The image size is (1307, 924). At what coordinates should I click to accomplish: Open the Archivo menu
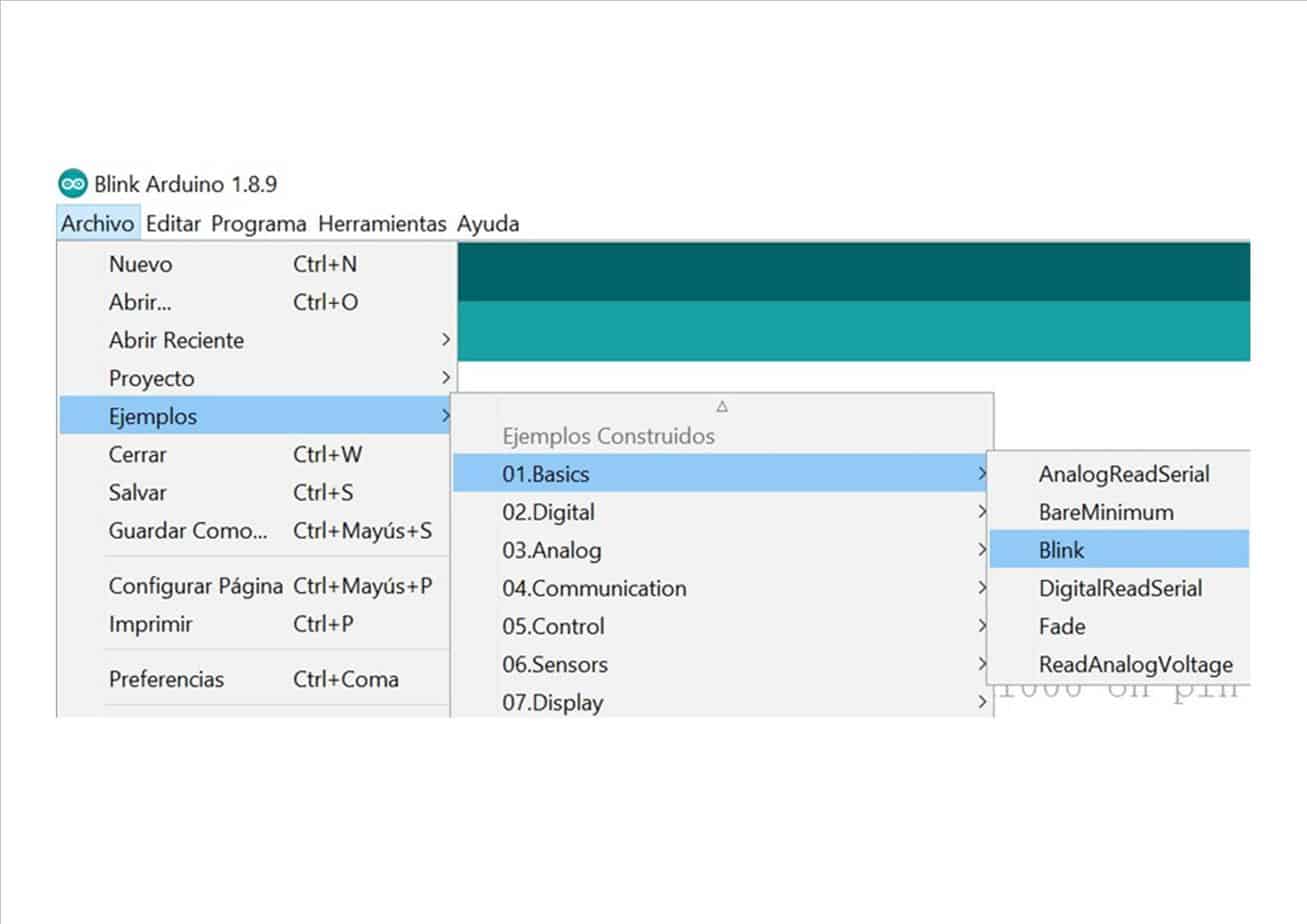[x=98, y=224]
